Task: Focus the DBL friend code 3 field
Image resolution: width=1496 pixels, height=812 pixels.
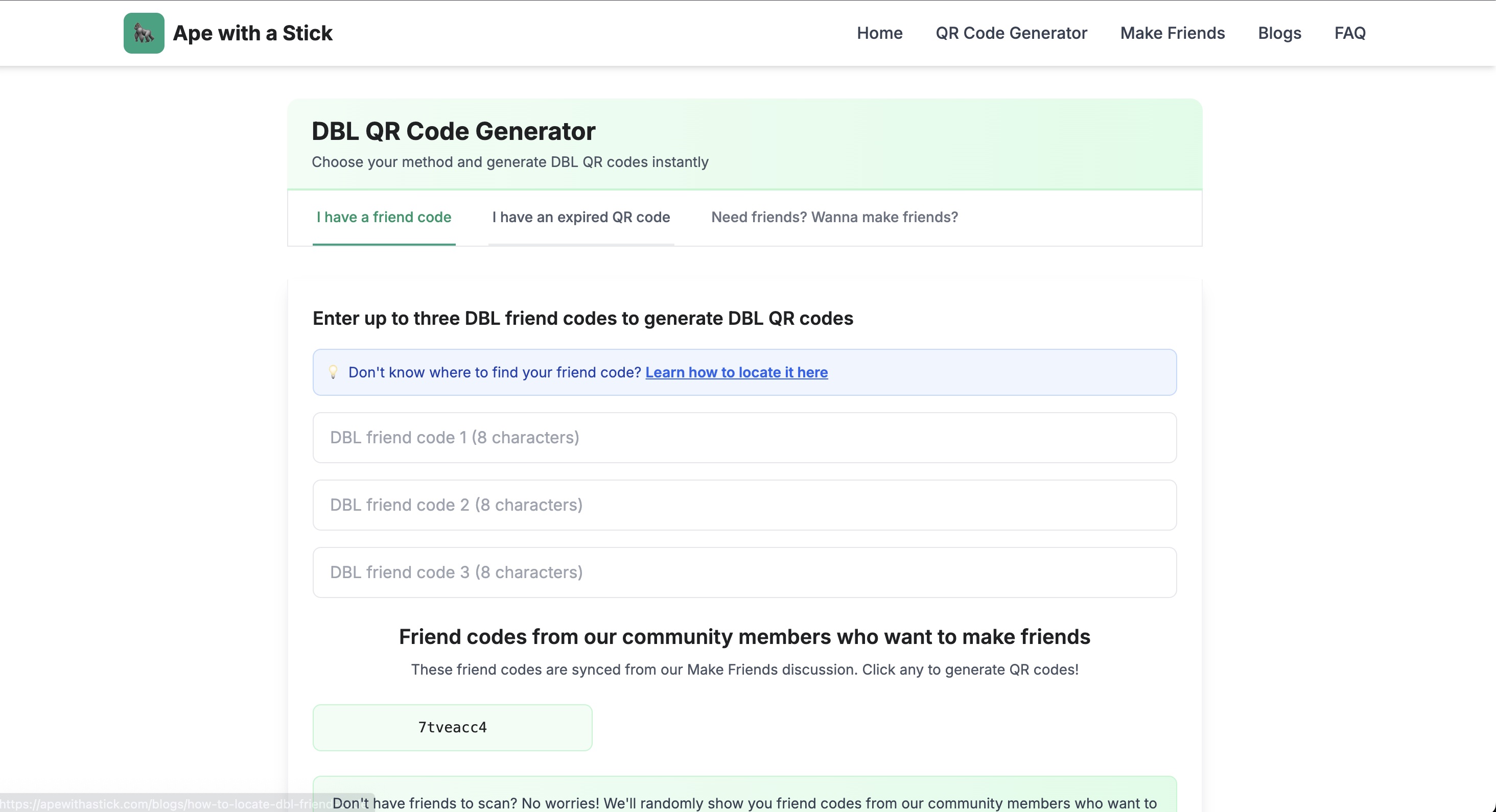Action: 744,572
